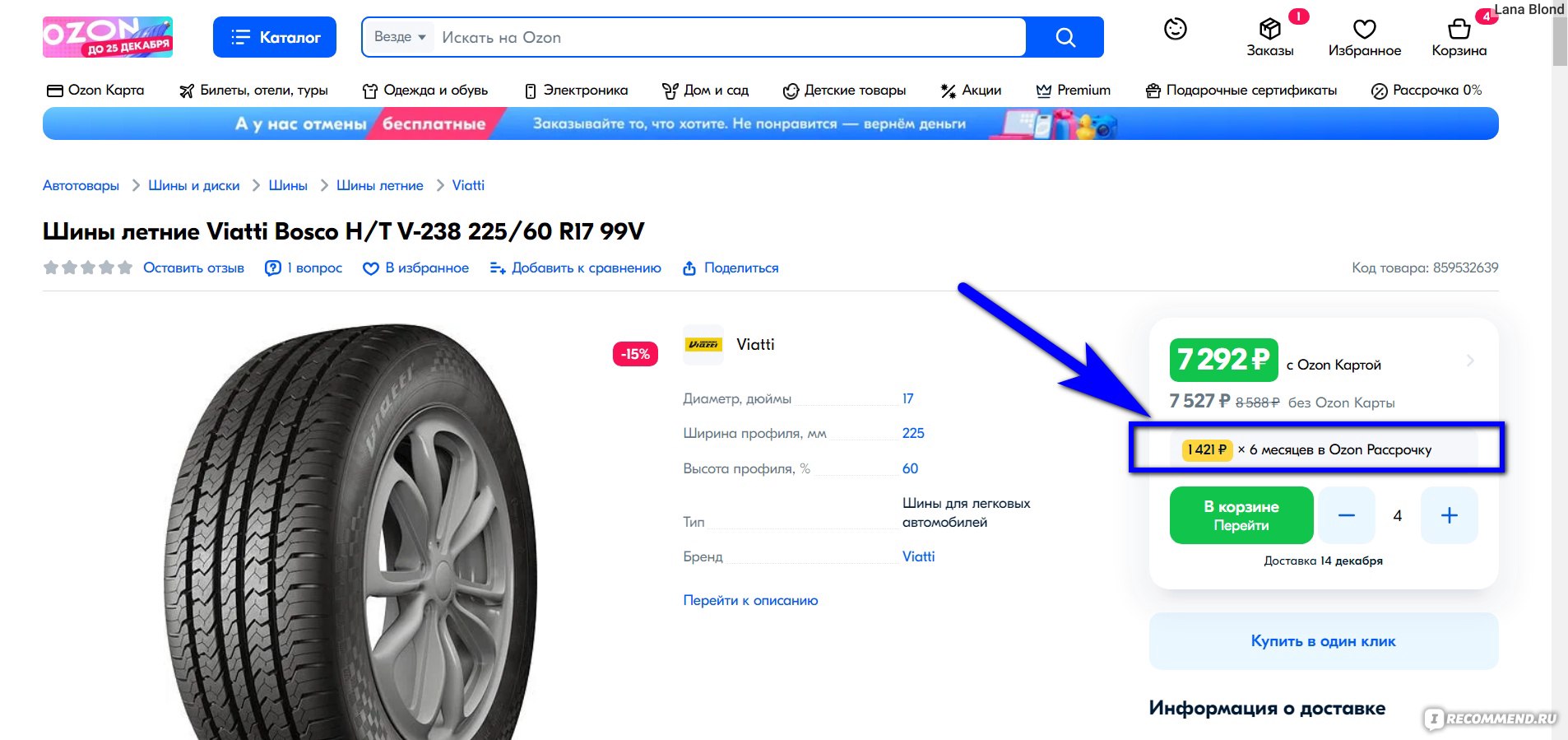
Task: Click 7 527 ₽ price without Ozon Card
Action: [x=1199, y=401]
